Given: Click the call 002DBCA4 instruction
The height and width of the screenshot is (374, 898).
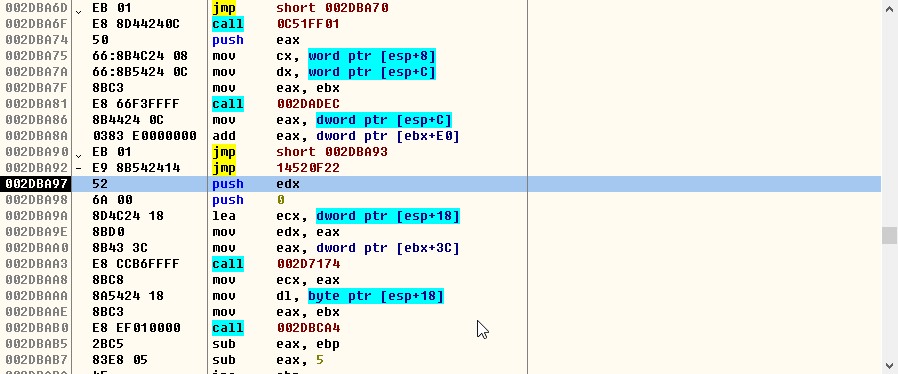Looking at the screenshot, I should pos(275,328).
